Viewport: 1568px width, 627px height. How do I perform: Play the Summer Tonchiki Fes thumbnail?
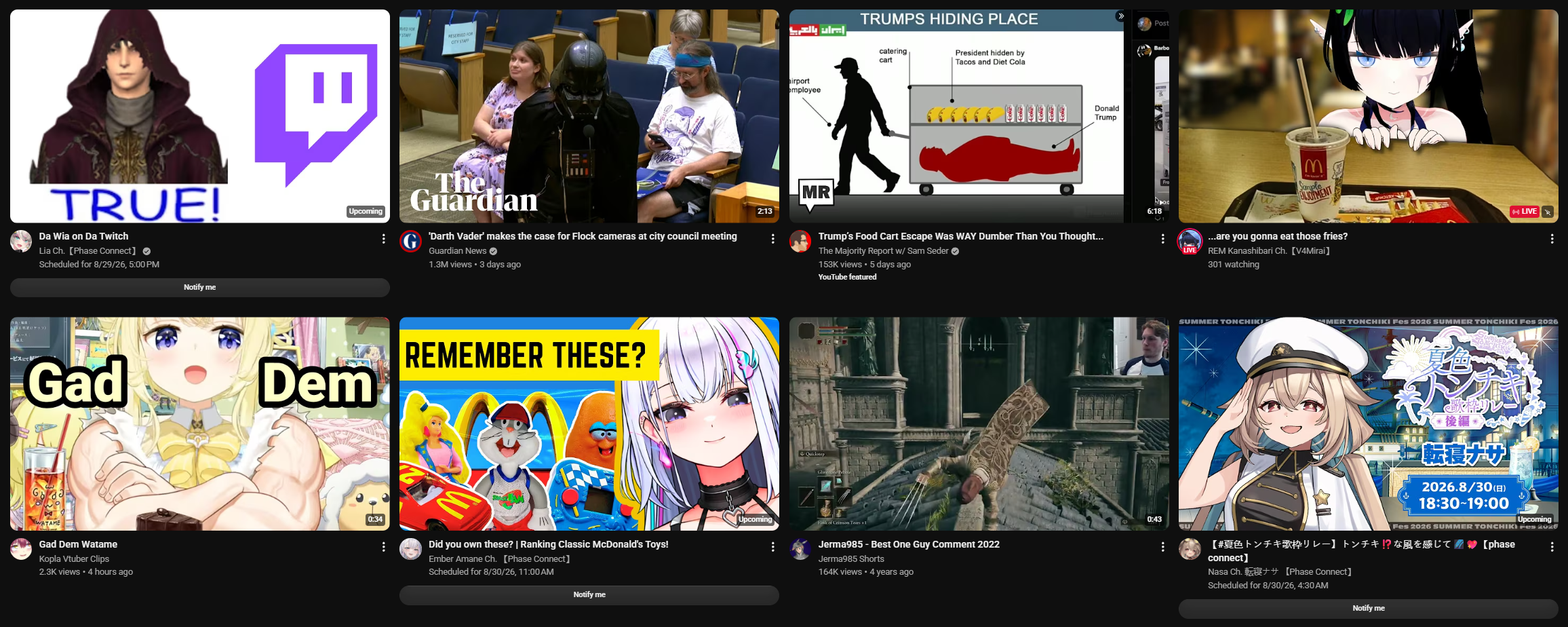tap(1369, 424)
